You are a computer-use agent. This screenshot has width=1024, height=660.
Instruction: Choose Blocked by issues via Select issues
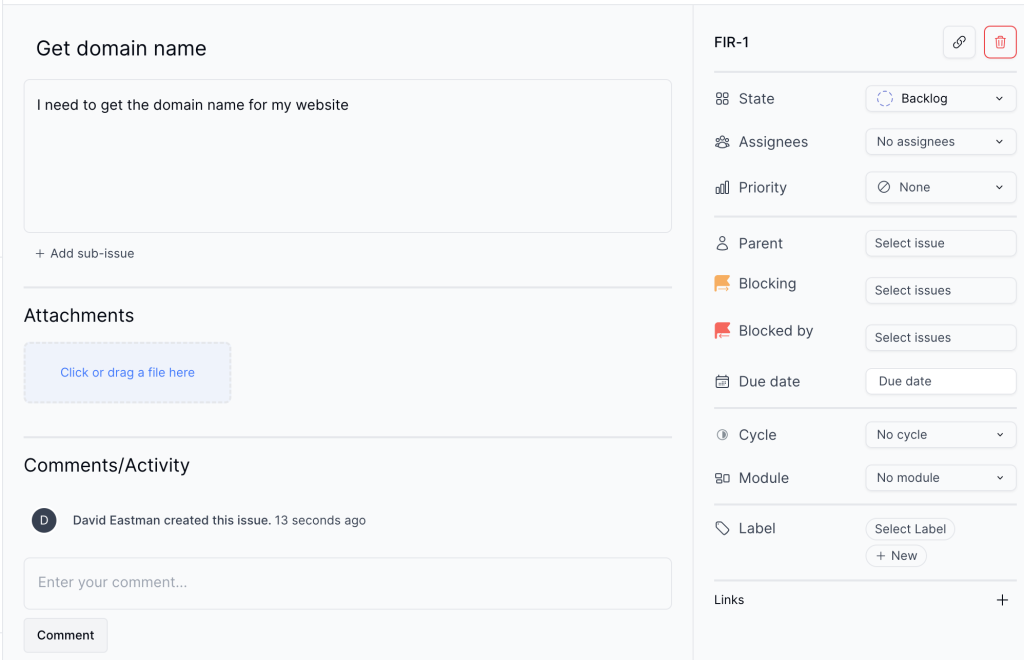[x=940, y=338]
